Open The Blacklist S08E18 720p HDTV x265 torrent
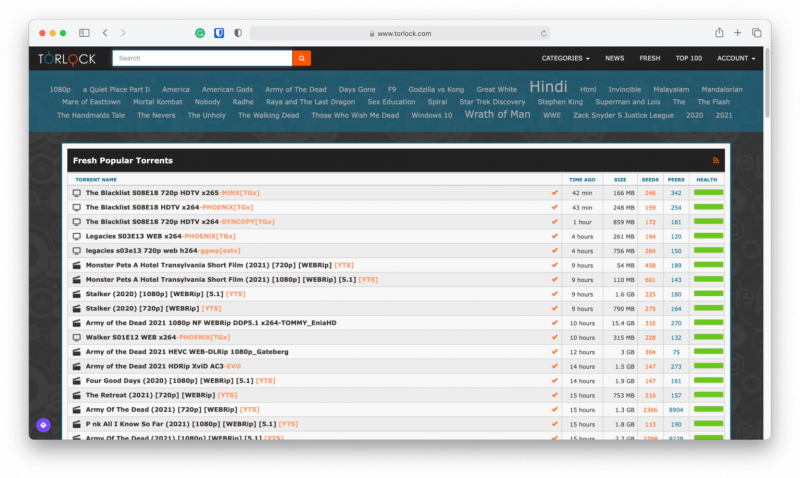800x478 pixels. point(172,193)
